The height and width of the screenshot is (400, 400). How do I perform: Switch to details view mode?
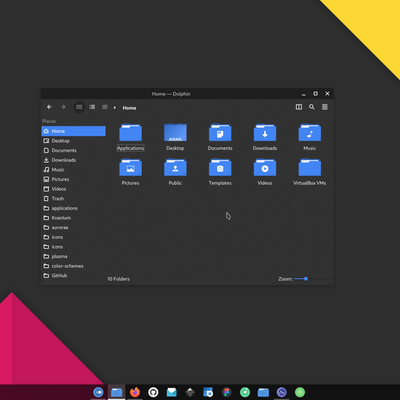pyautogui.click(x=105, y=107)
